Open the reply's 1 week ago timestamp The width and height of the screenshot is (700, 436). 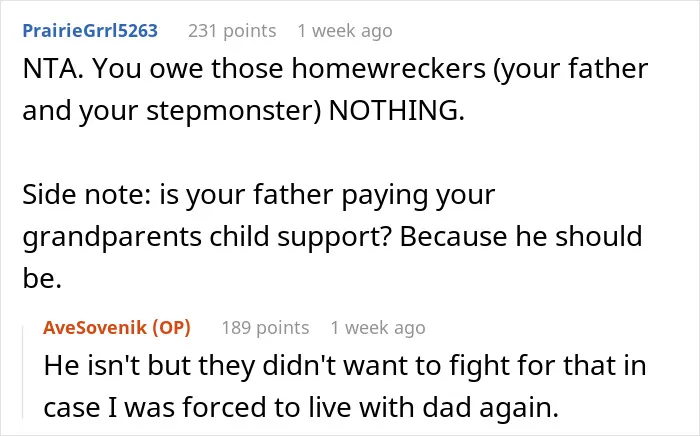click(378, 328)
